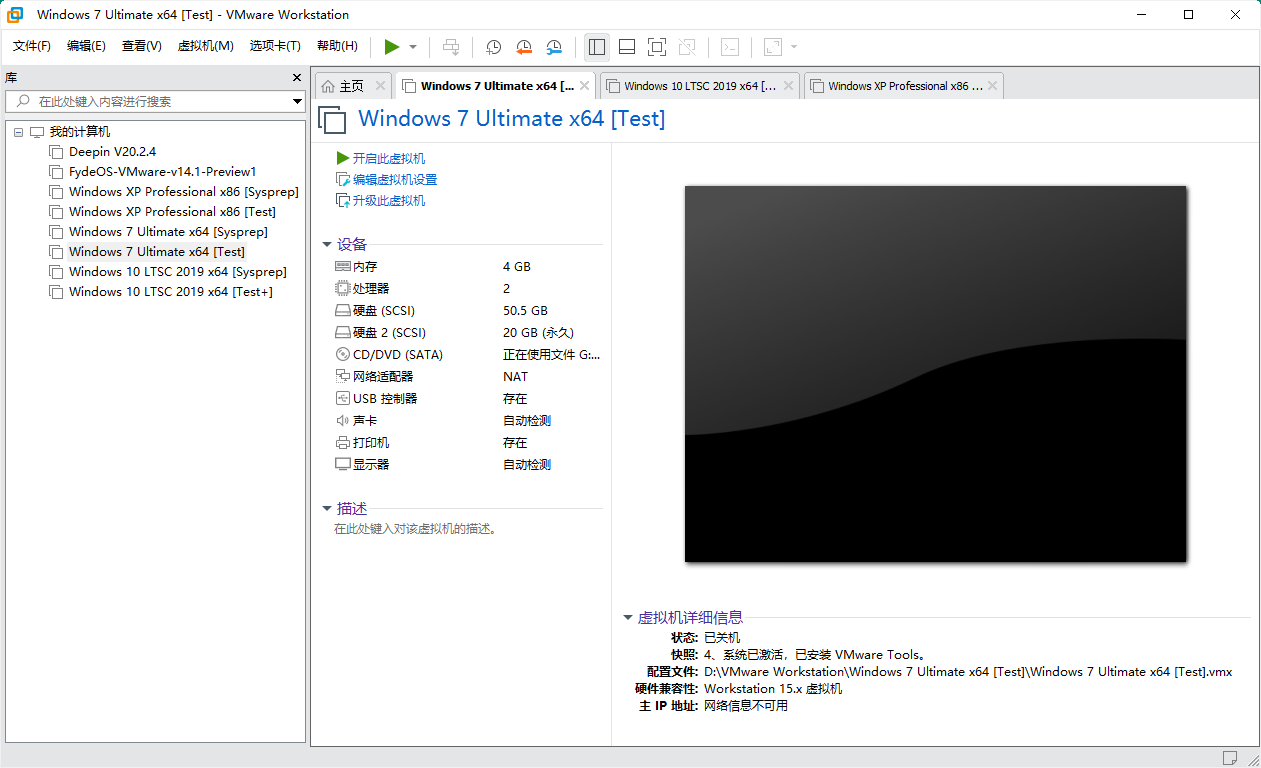The width and height of the screenshot is (1261, 768).
Task: Click the 编辑虚拟机设置 link
Action: click(394, 180)
